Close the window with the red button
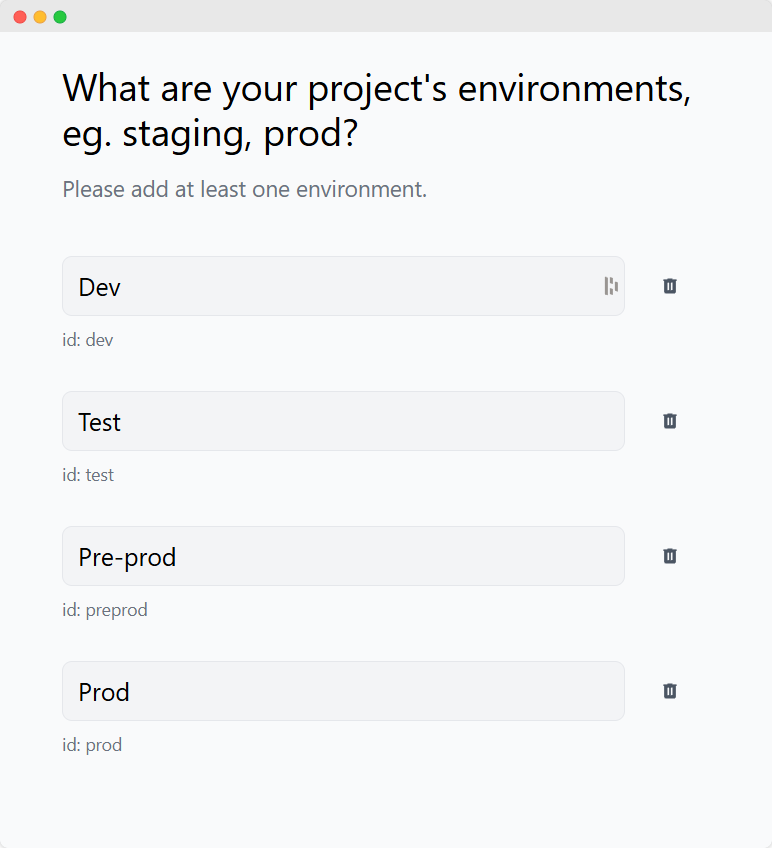Screen dimensions: 772x848 (20, 17)
